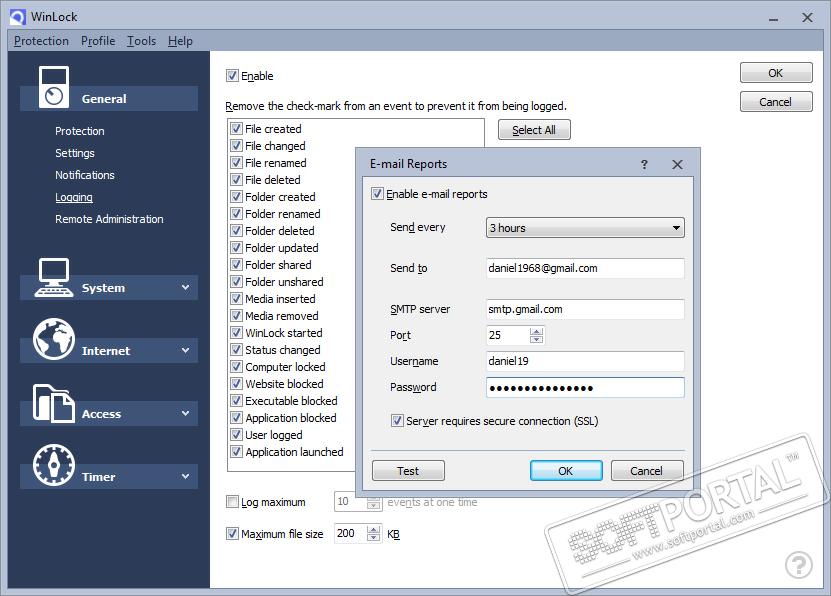The height and width of the screenshot is (596, 831).
Task: Uncheck Computer locked event
Action: click(236, 367)
